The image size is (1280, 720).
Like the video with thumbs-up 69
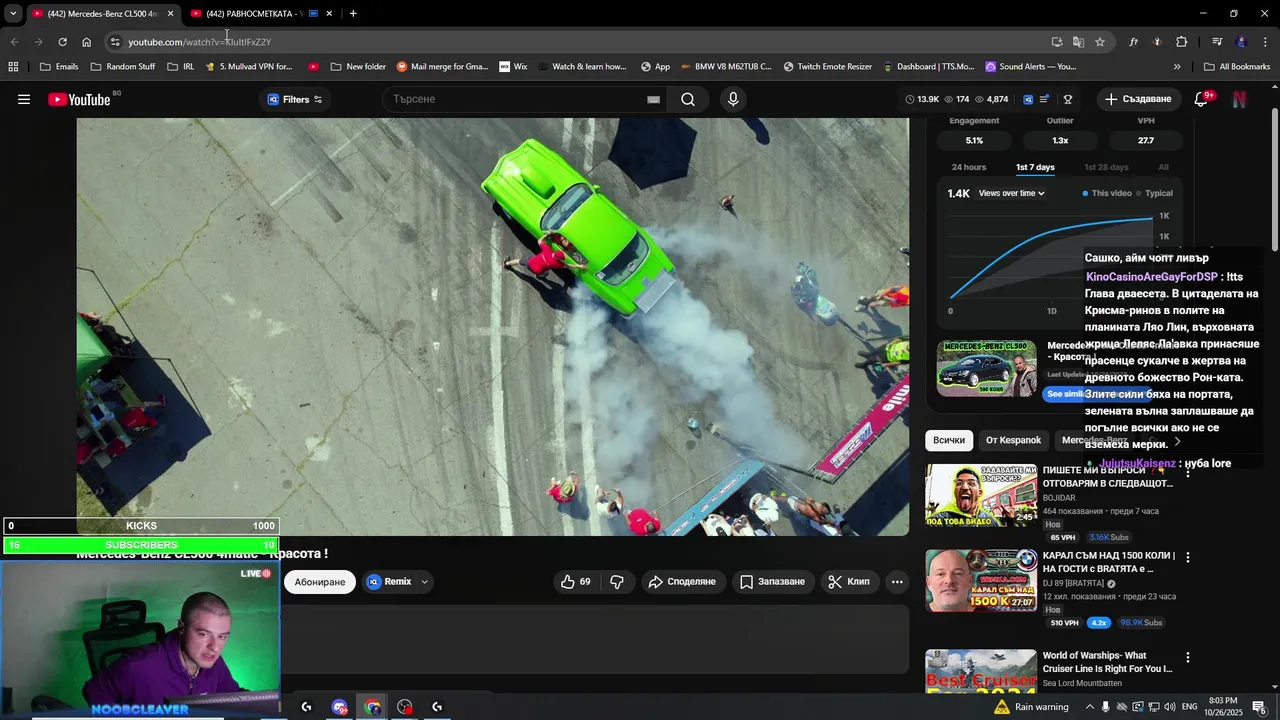pyautogui.click(x=577, y=582)
